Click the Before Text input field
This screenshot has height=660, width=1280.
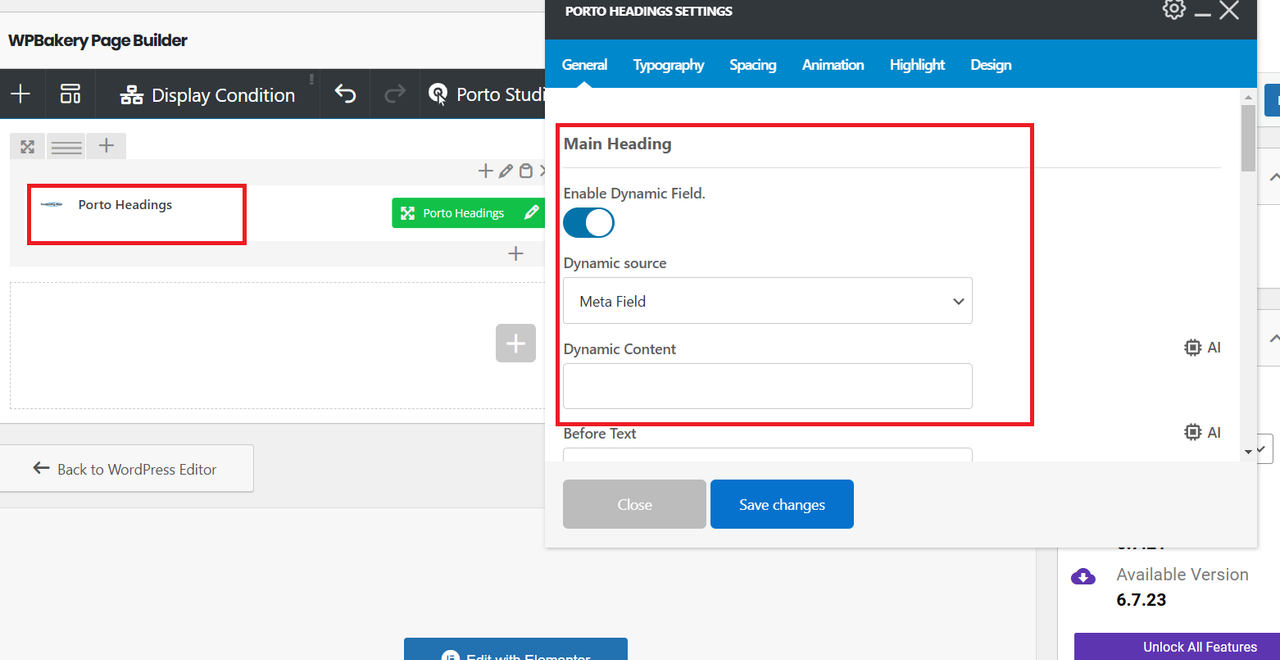768,454
